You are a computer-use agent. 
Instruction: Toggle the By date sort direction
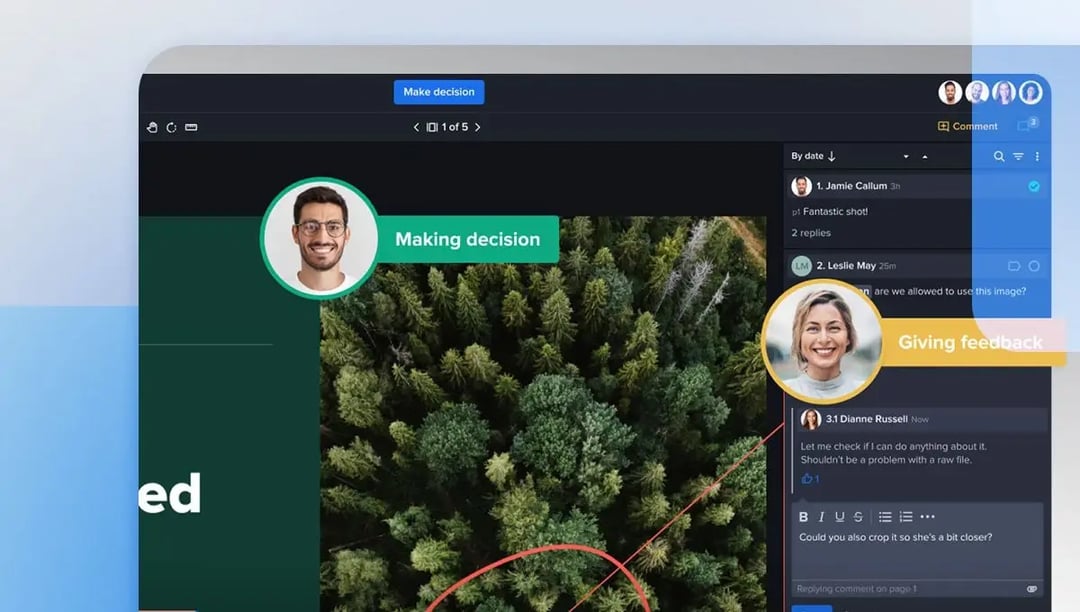(831, 156)
